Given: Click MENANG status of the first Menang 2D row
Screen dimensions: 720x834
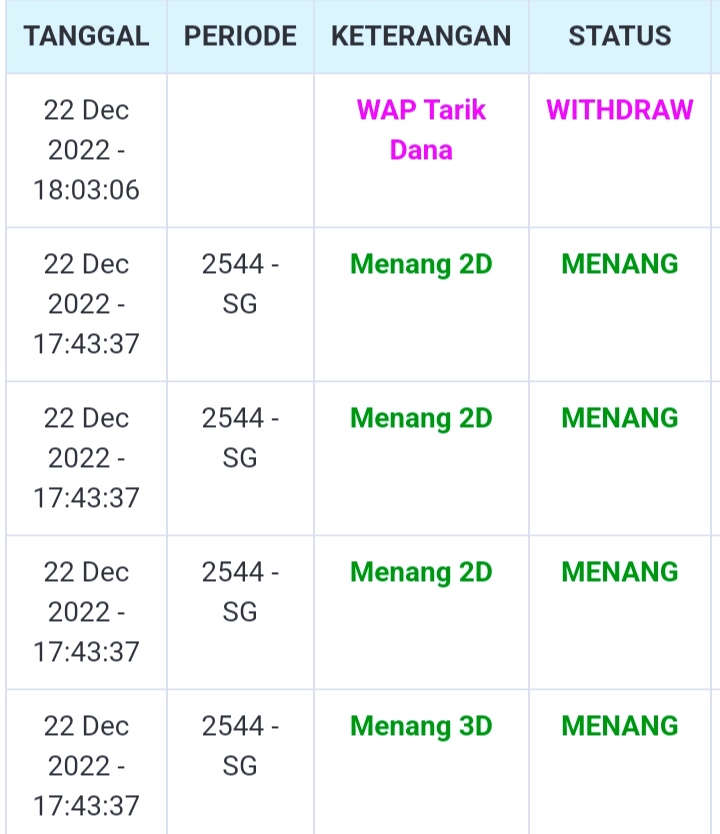Looking at the screenshot, I should tap(619, 264).
